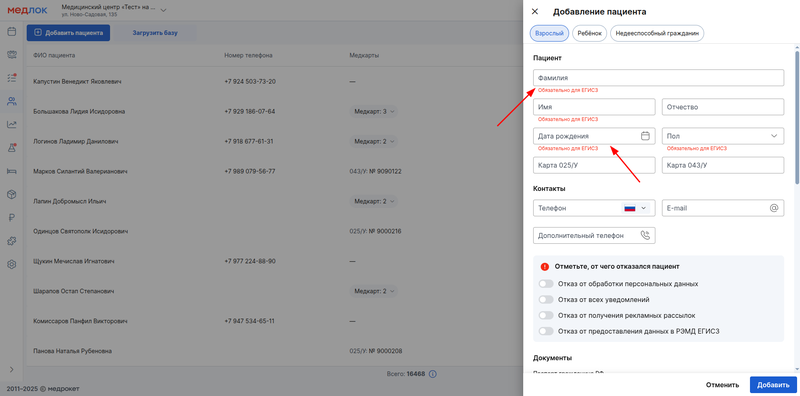Click phone number +7 929 186-07-64
Viewport: 800px width, 396px height.
click(x=250, y=111)
